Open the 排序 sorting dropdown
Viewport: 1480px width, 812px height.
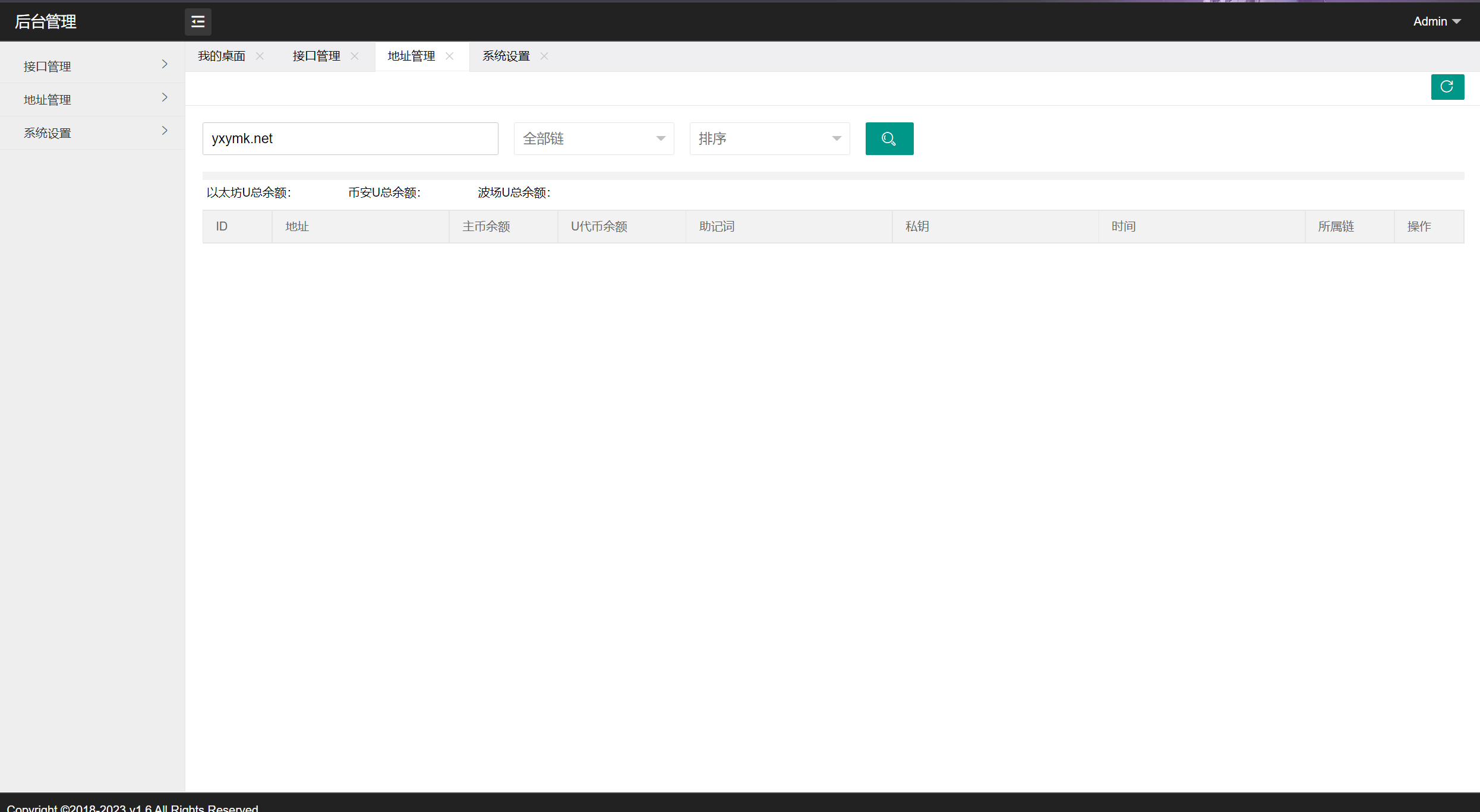pos(769,138)
